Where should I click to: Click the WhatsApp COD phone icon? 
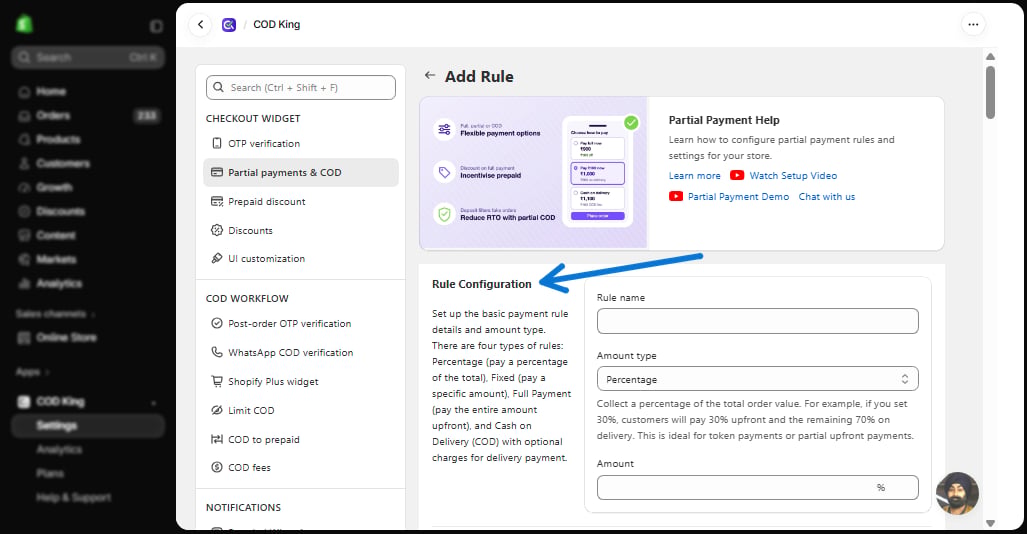pos(217,352)
